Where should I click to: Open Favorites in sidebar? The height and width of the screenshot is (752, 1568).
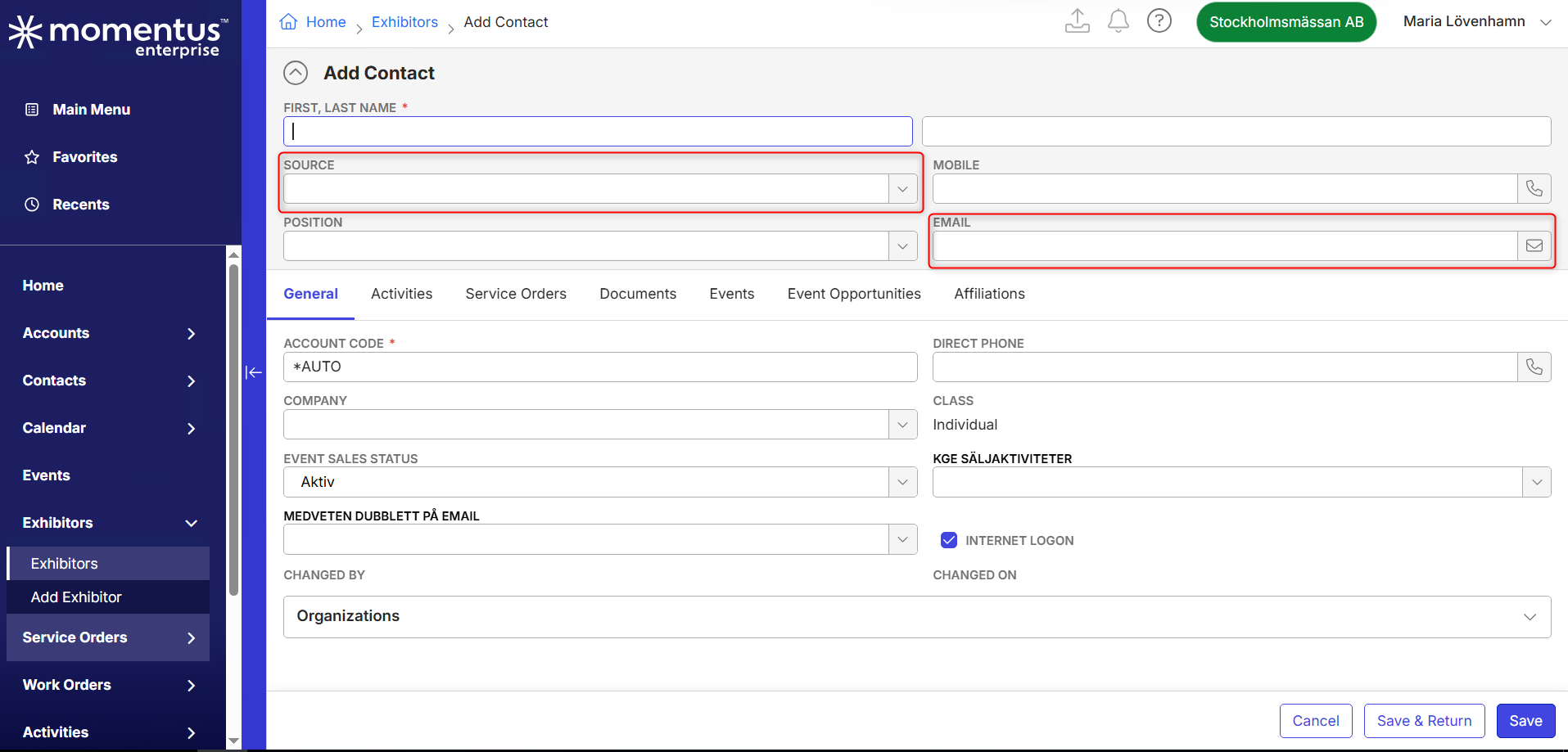tap(85, 157)
